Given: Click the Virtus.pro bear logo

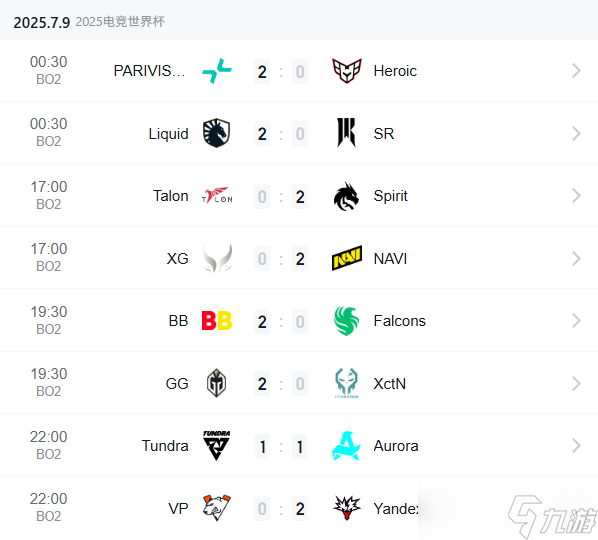Looking at the screenshot, I should click(217, 508).
